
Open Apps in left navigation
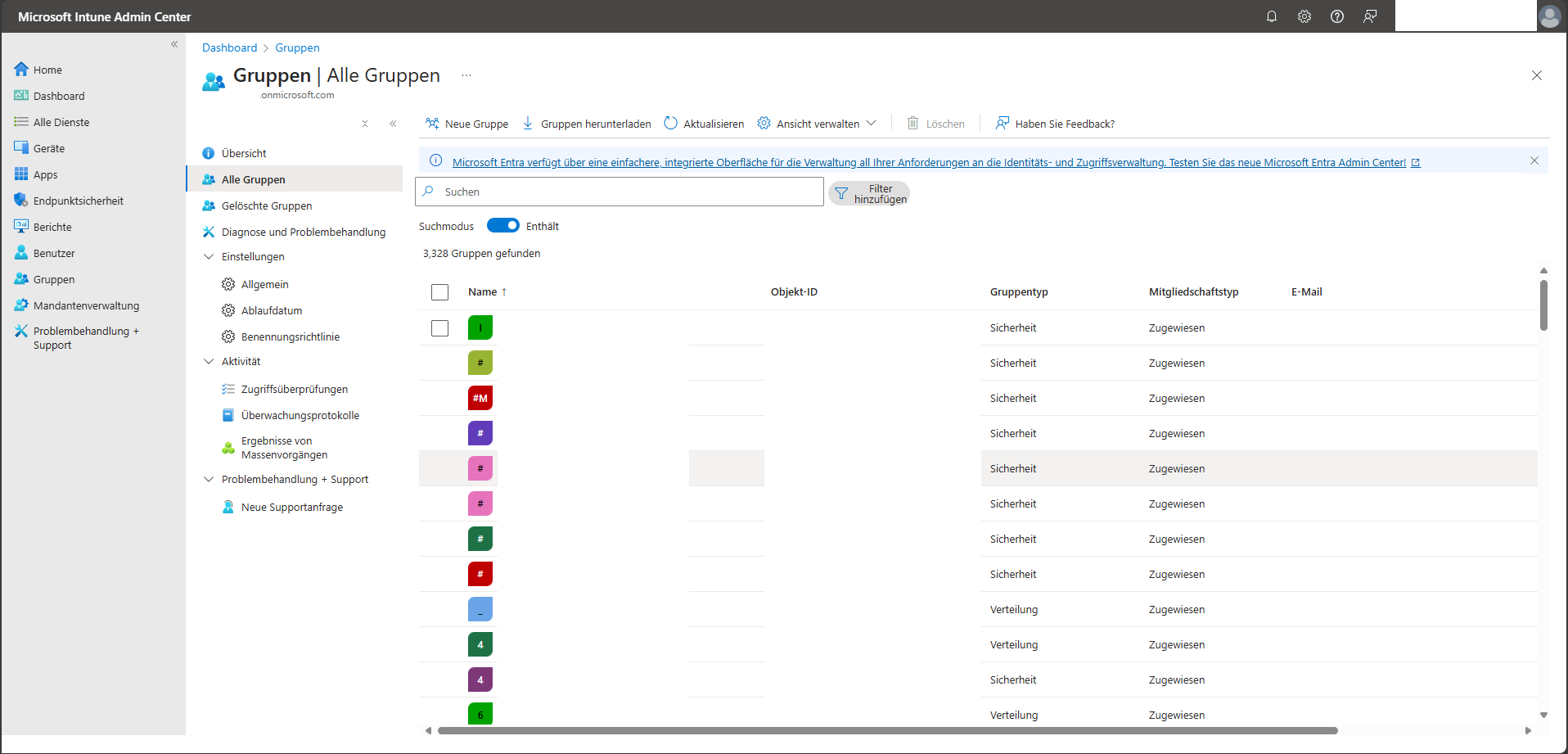[45, 174]
